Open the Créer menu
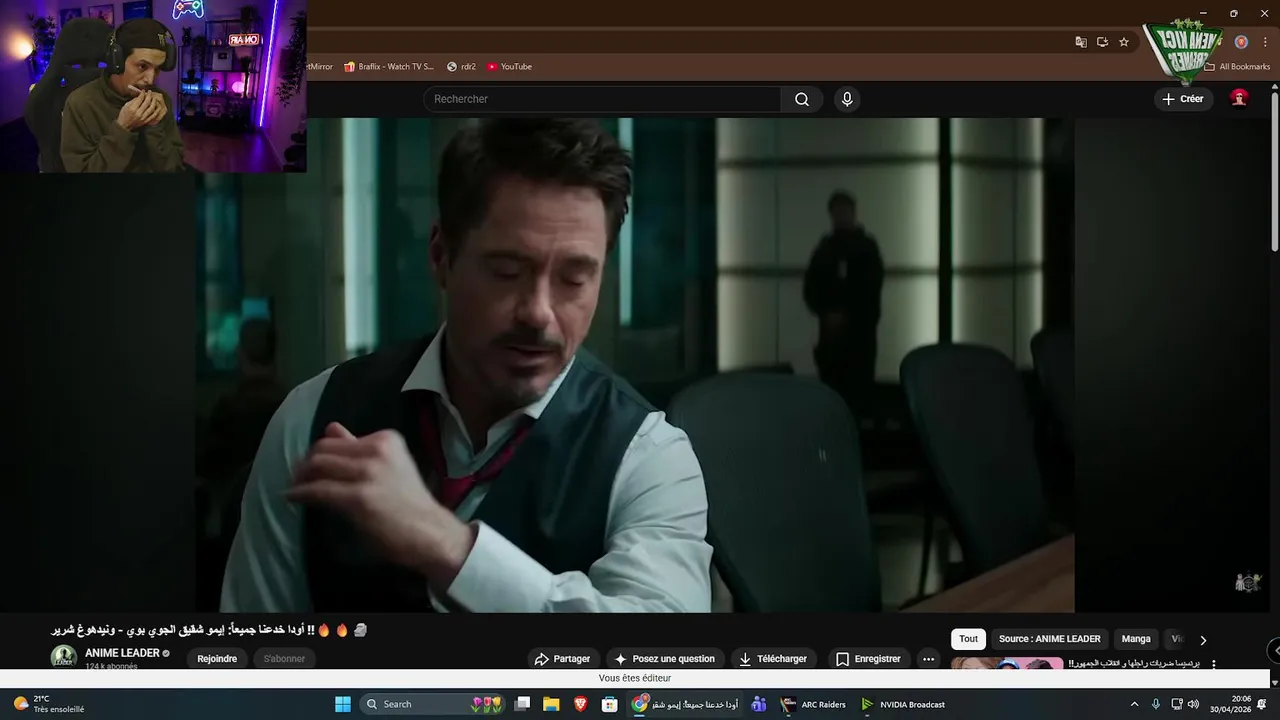The height and width of the screenshot is (720, 1280). (x=1184, y=99)
